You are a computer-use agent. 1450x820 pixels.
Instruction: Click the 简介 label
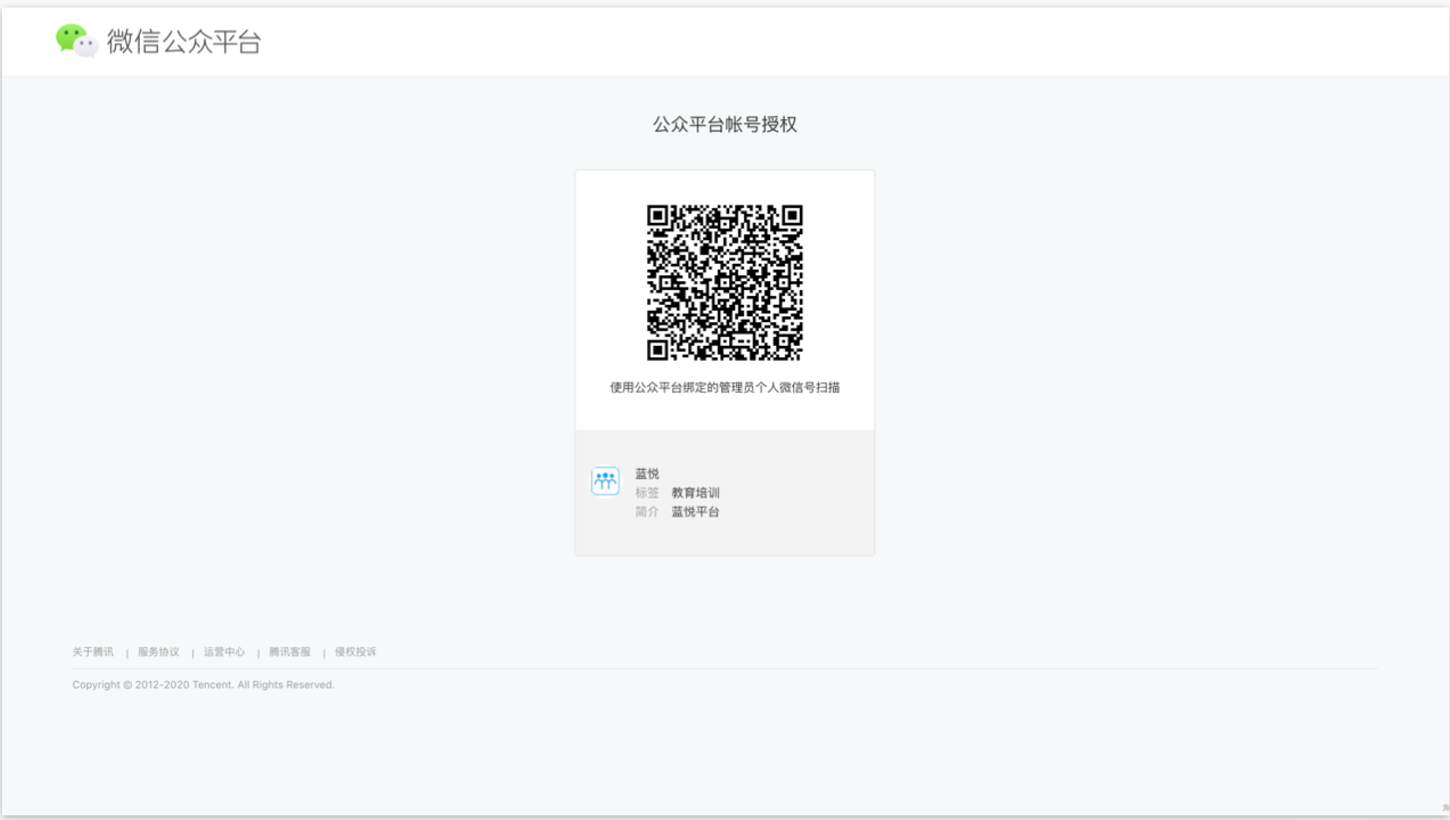647,512
